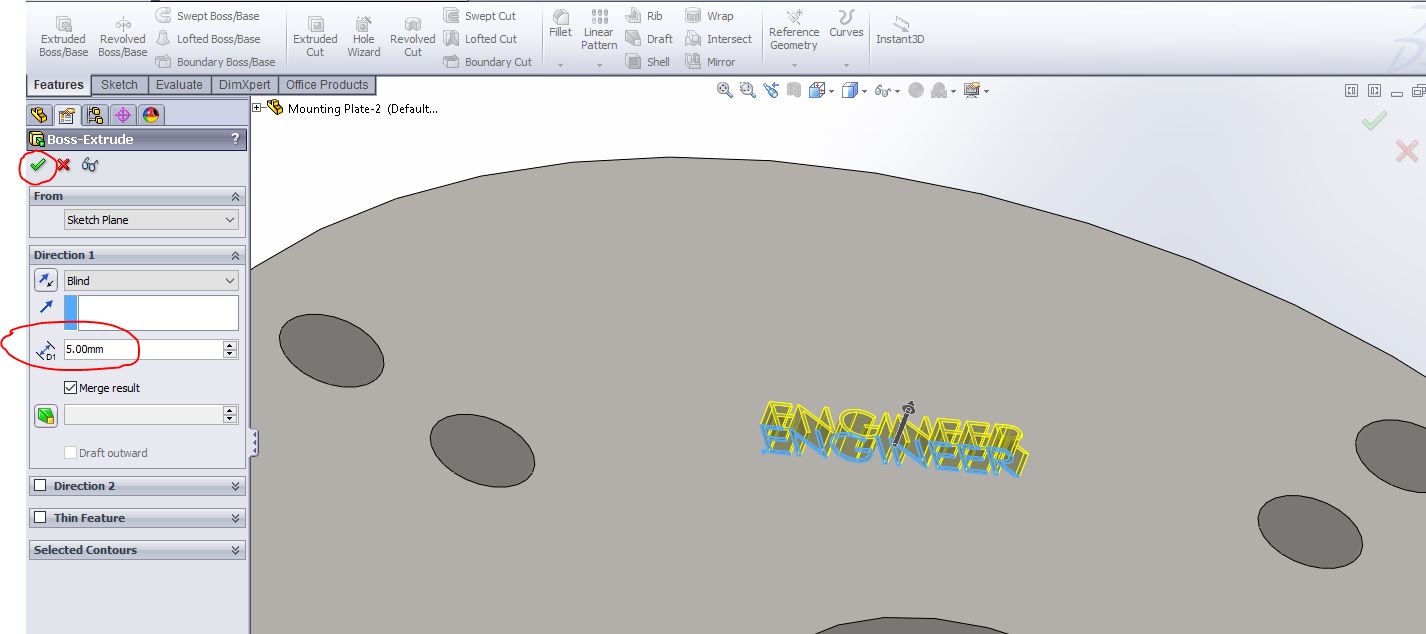The width and height of the screenshot is (1426, 634).
Task: Expand the Thin Feature section chevron
Action: coord(236,518)
